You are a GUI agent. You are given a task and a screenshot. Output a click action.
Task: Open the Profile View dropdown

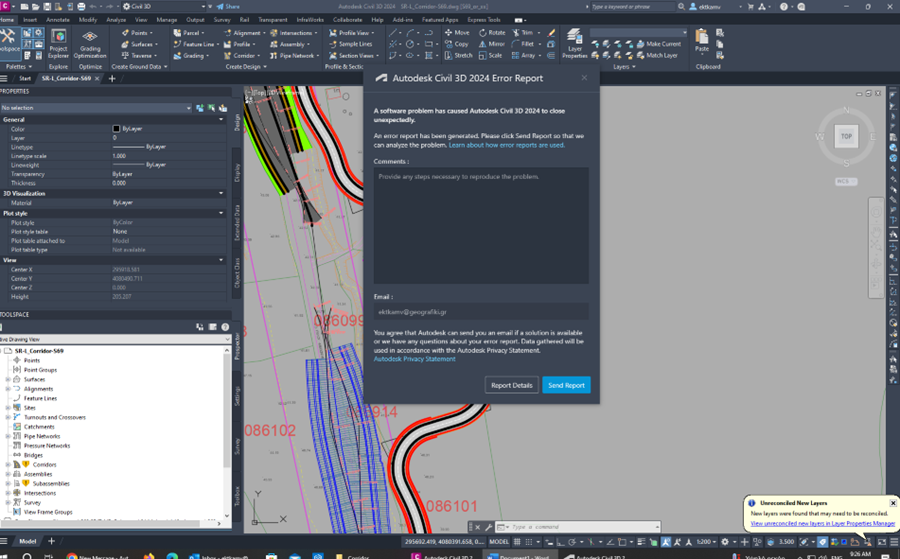[x=351, y=33]
